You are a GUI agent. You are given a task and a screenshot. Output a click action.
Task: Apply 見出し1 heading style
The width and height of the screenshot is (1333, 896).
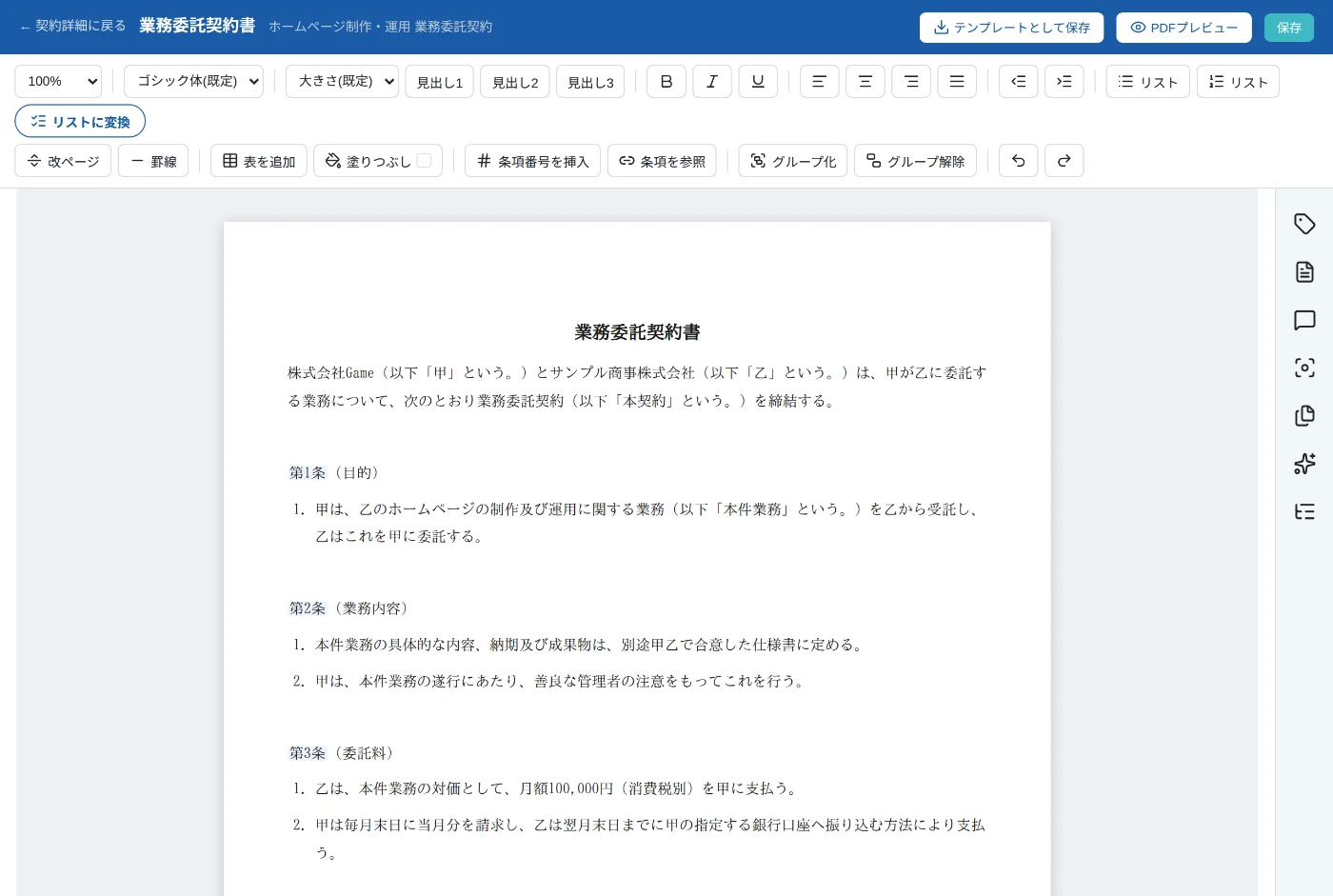click(x=440, y=82)
